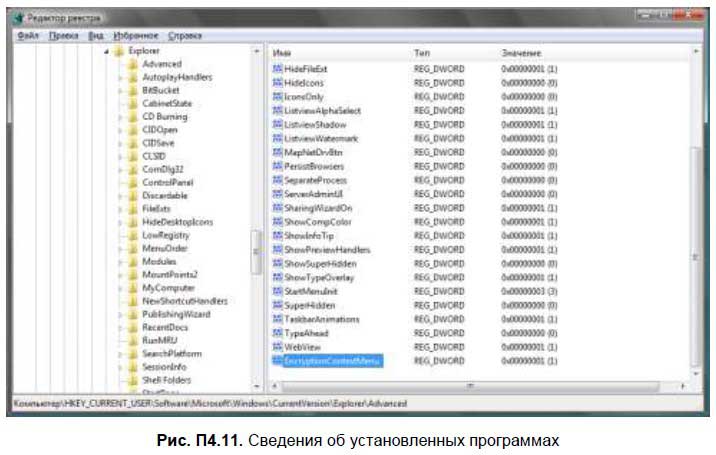This screenshot has width=716, height=455.
Task: Open the Файл menu
Action: pos(27,34)
